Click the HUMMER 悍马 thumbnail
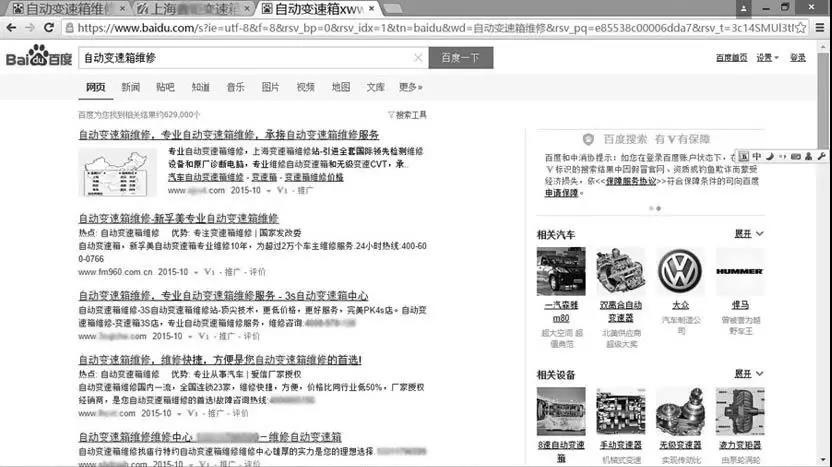This screenshot has width=832, height=467. tap(740, 271)
